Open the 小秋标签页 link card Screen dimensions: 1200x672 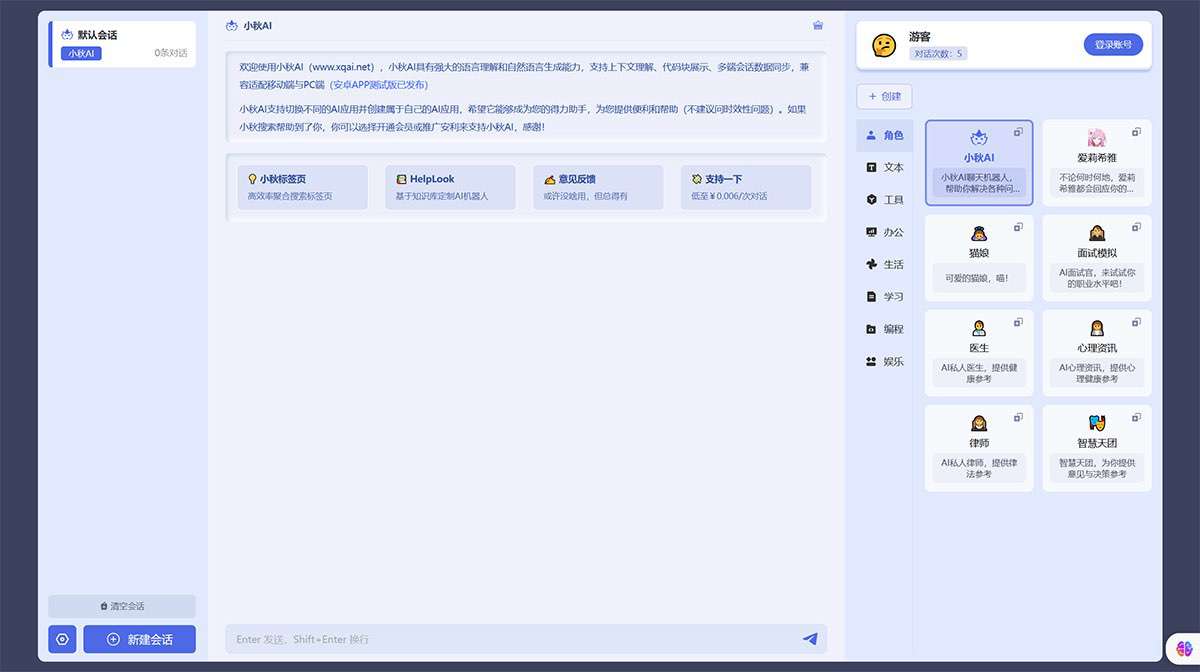(x=302, y=187)
